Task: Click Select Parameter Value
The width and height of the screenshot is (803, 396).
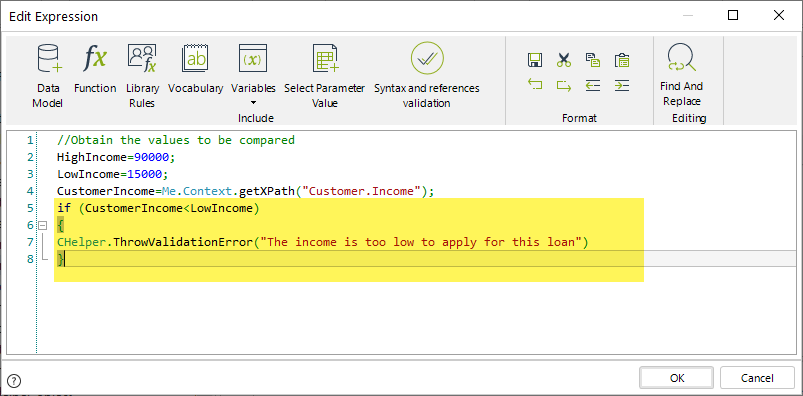Action: pyautogui.click(x=325, y=76)
